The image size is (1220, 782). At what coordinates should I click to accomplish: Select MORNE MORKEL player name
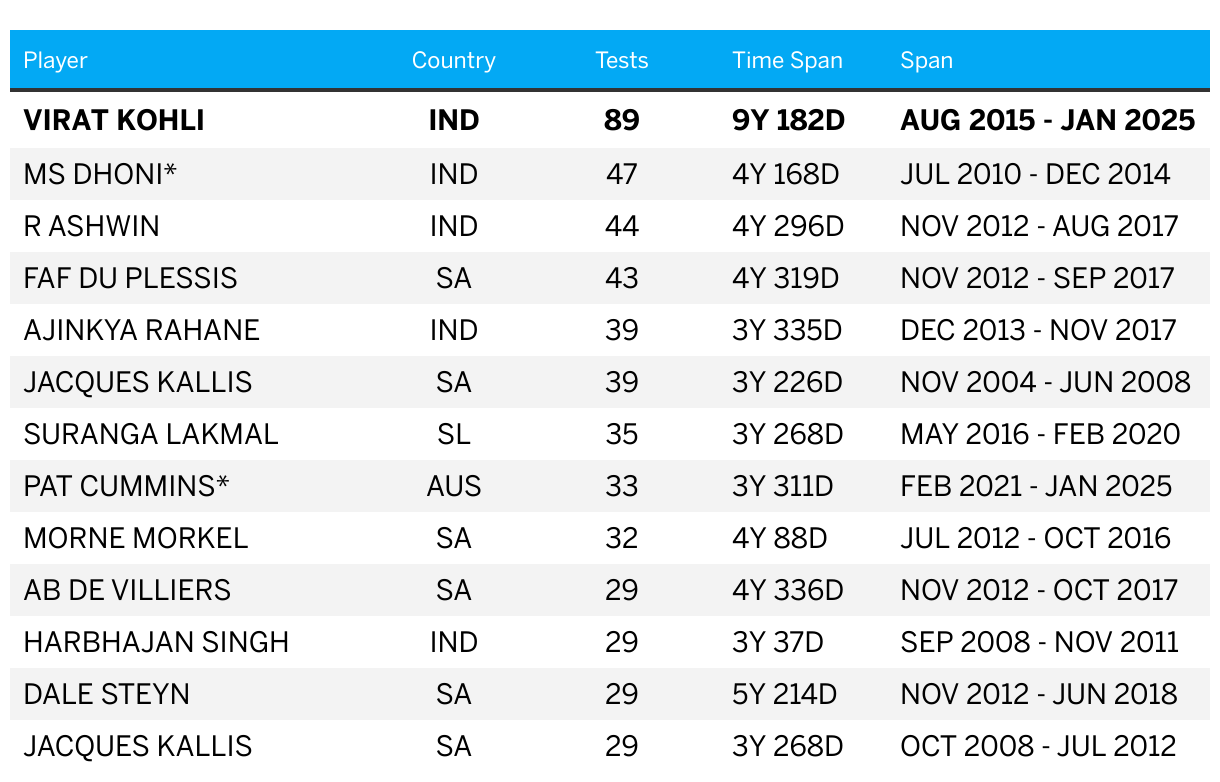coord(136,538)
